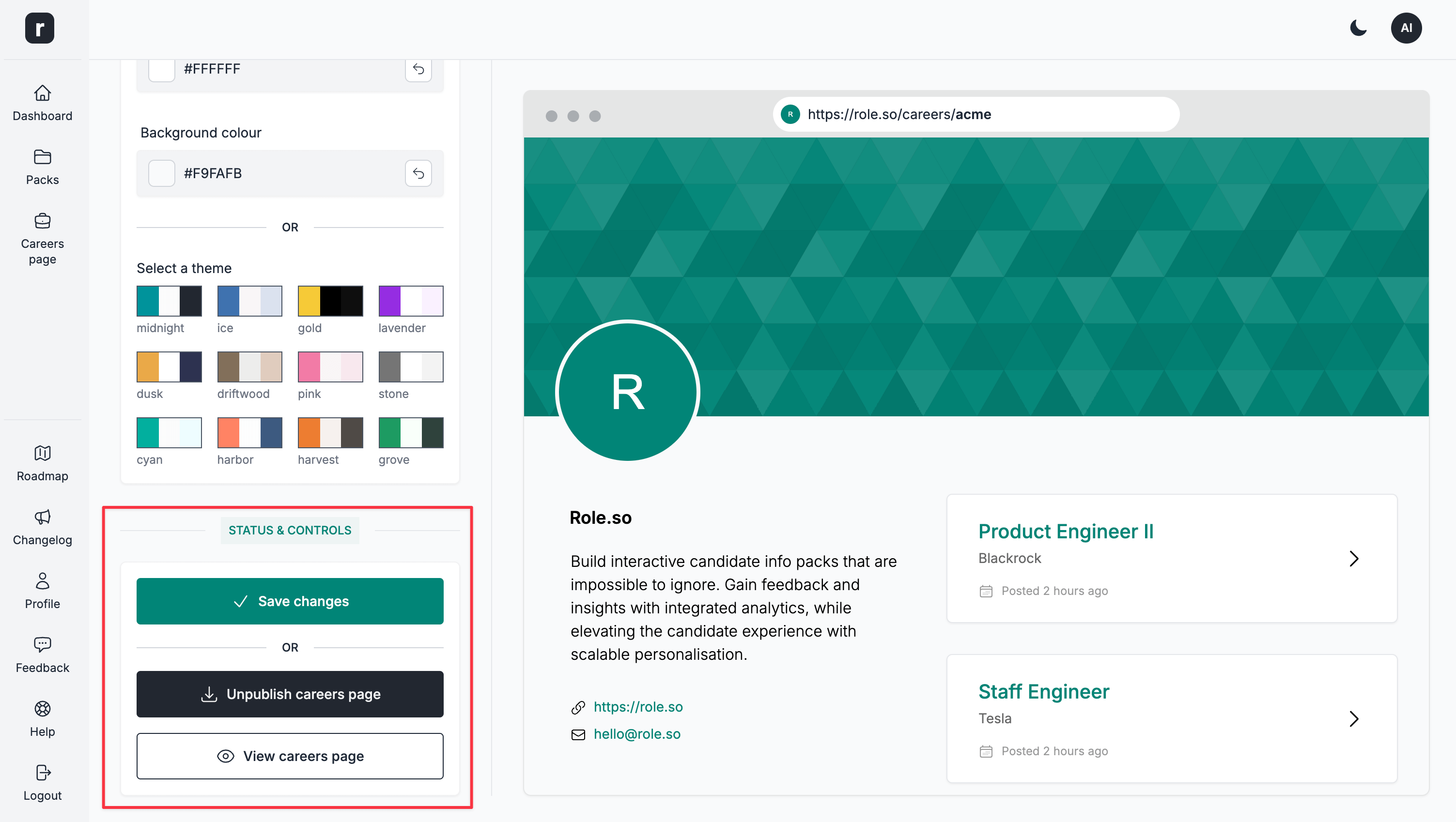Open the Feedback panel

click(x=42, y=654)
